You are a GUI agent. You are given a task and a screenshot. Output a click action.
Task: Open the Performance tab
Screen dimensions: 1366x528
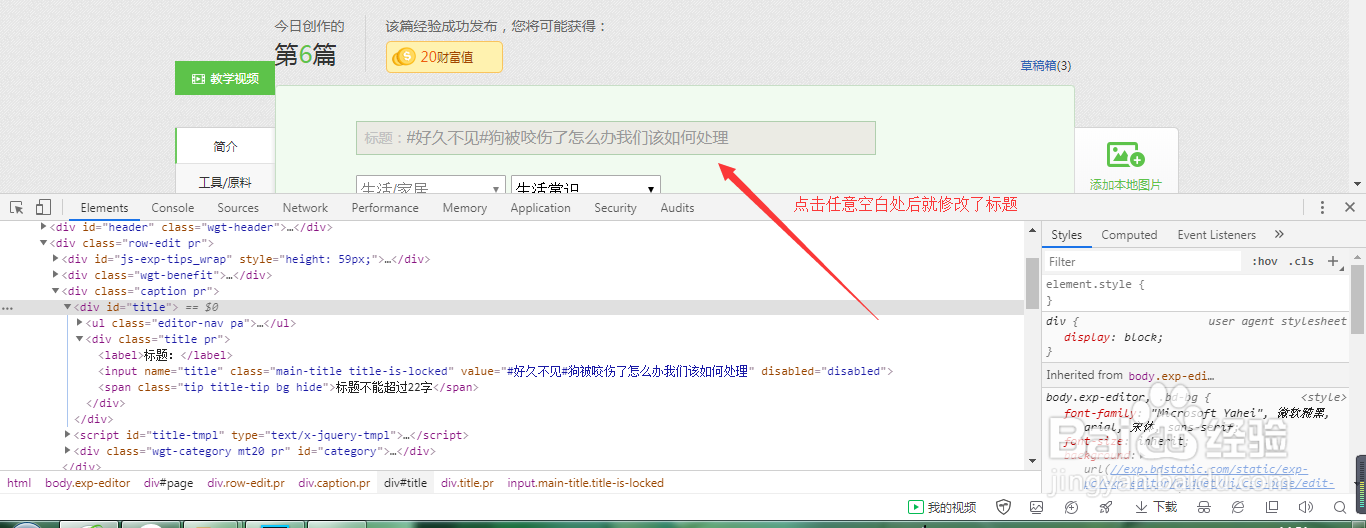pos(385,207)
